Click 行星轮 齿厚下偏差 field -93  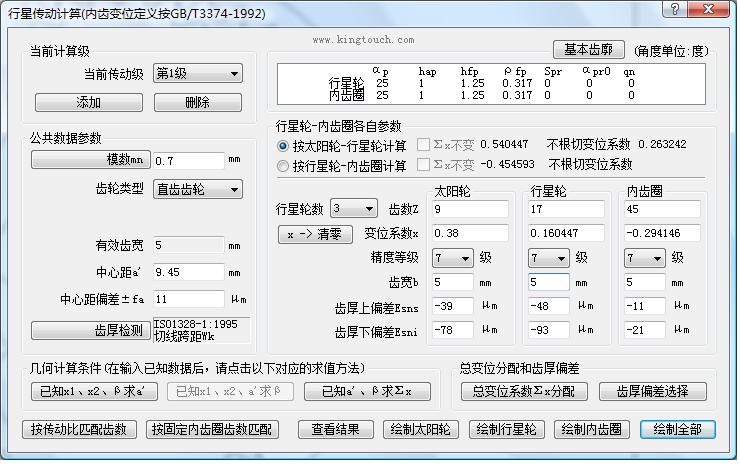548,330
